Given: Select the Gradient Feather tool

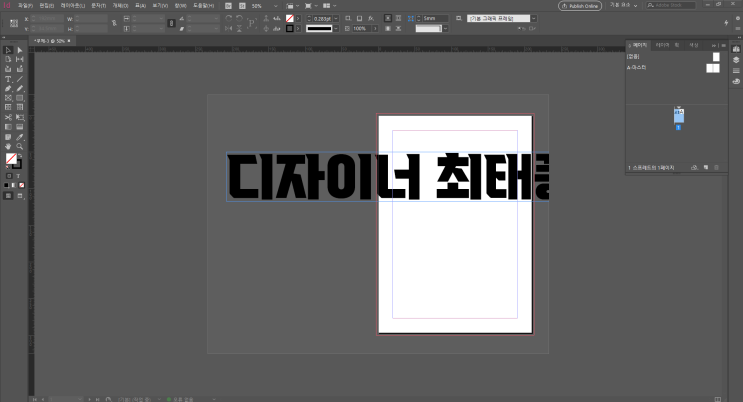Looking at the screenshot, I should [x=19, y=127].
